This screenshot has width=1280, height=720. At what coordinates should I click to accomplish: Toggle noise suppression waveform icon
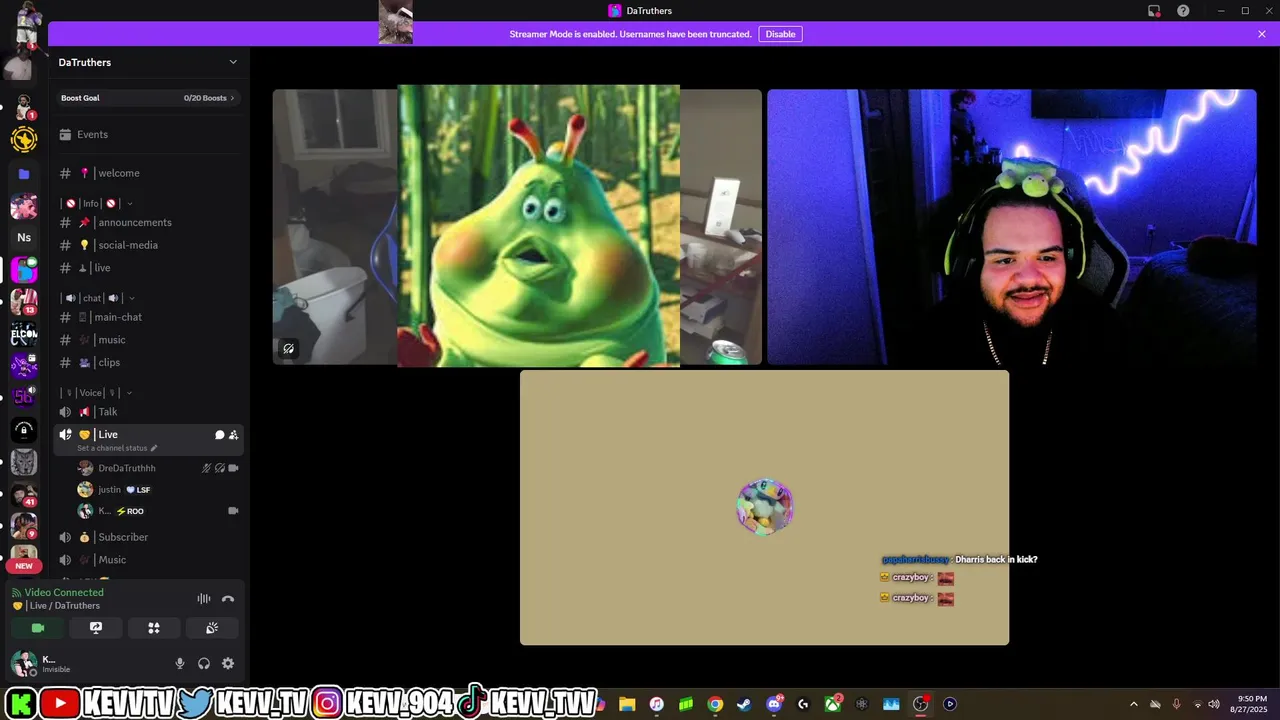tap(204, 599)
